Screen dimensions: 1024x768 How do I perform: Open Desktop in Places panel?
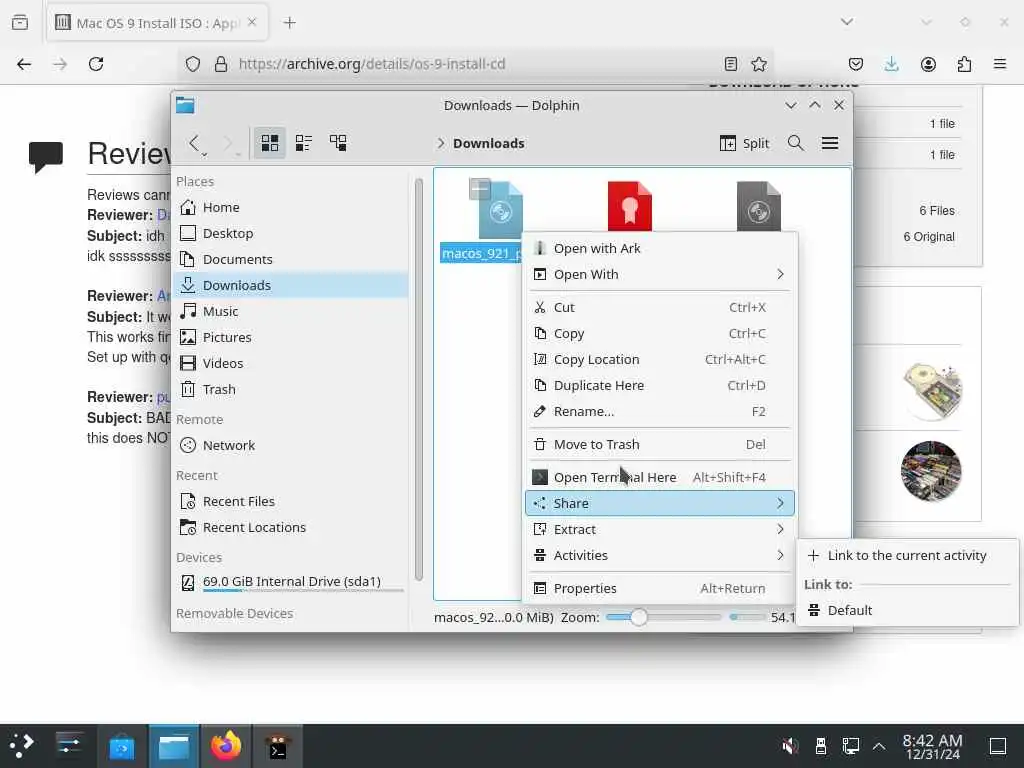[291, 233]
